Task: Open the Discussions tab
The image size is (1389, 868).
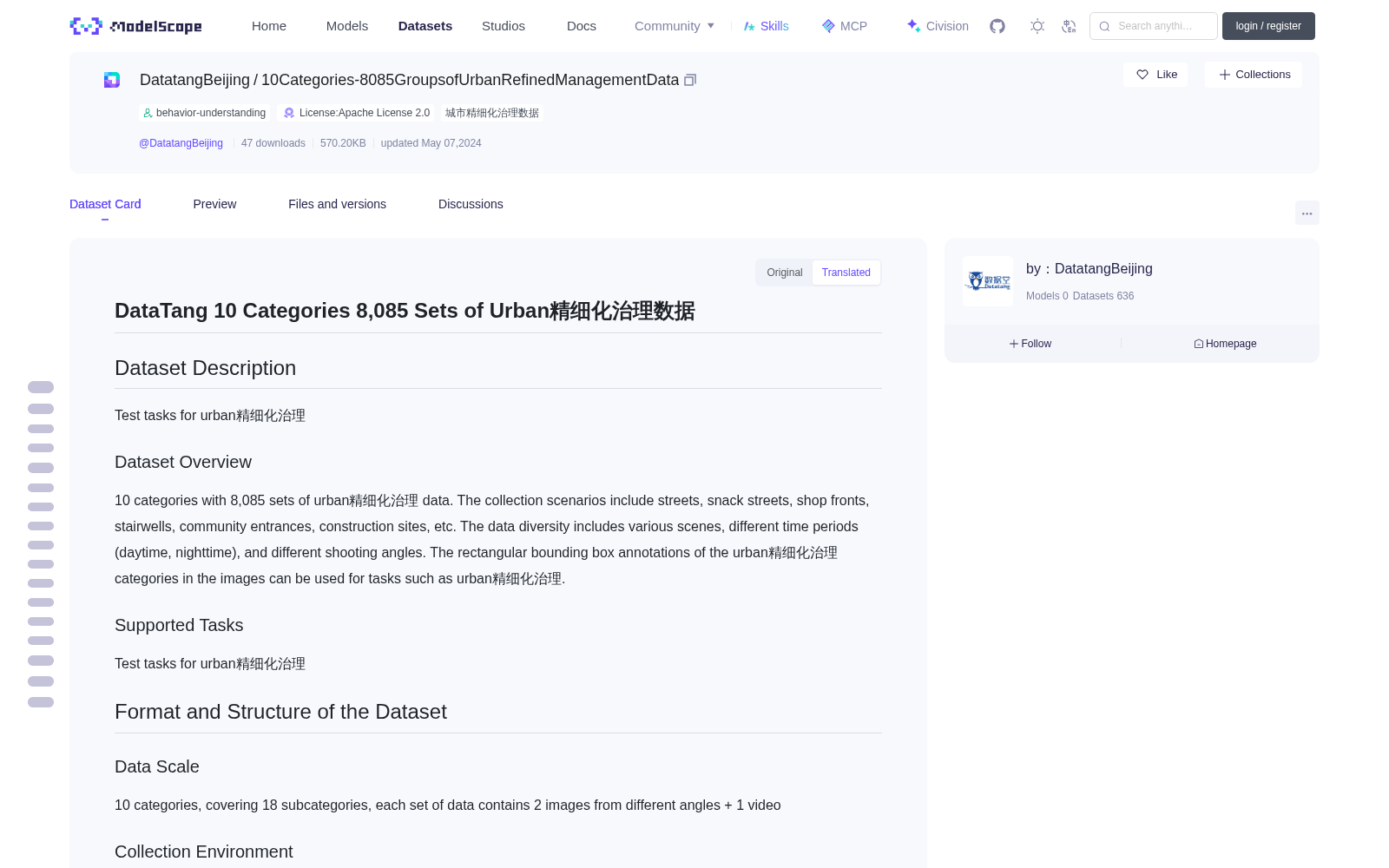Action: tap(471, 204)
